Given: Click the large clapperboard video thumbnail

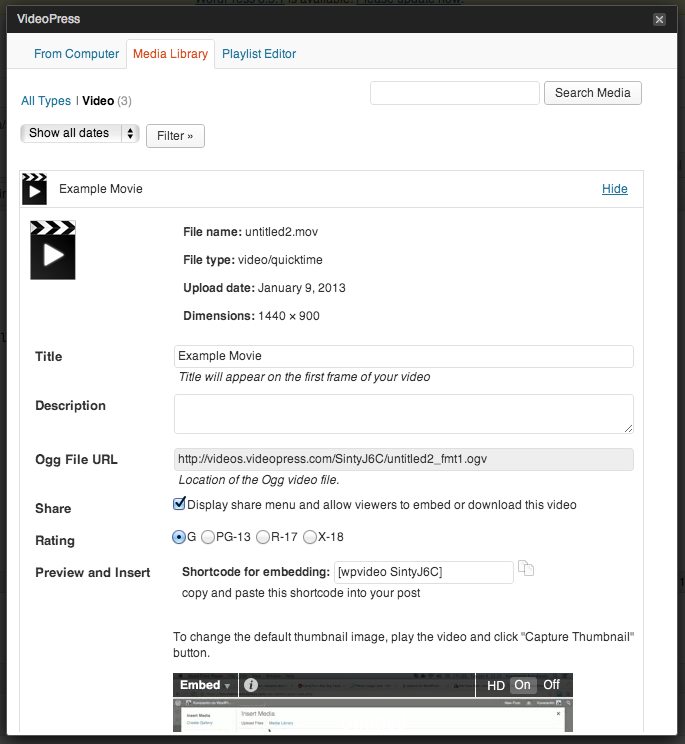Looking at the screenshot, I should click(53, 250).
